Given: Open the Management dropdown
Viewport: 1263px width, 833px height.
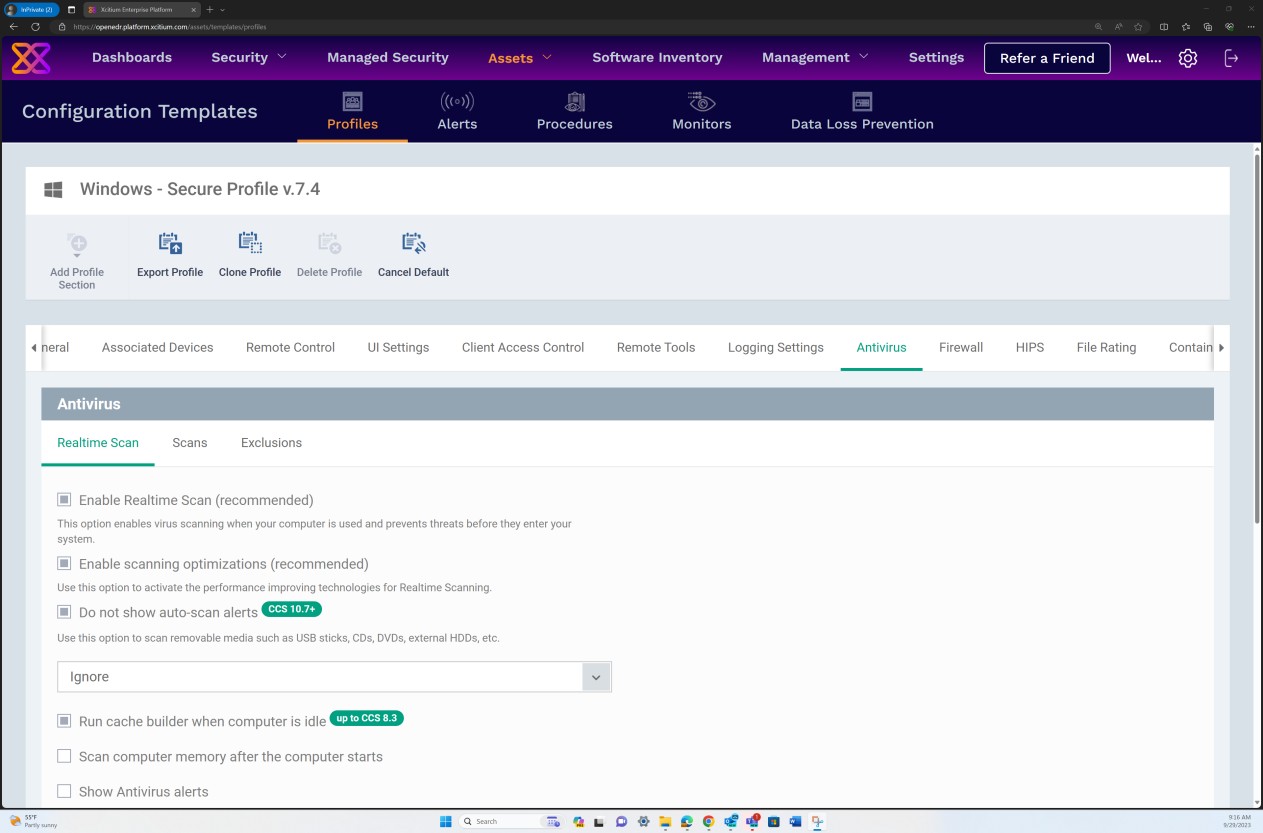Looking at the screenshot, I should point(814,58).
